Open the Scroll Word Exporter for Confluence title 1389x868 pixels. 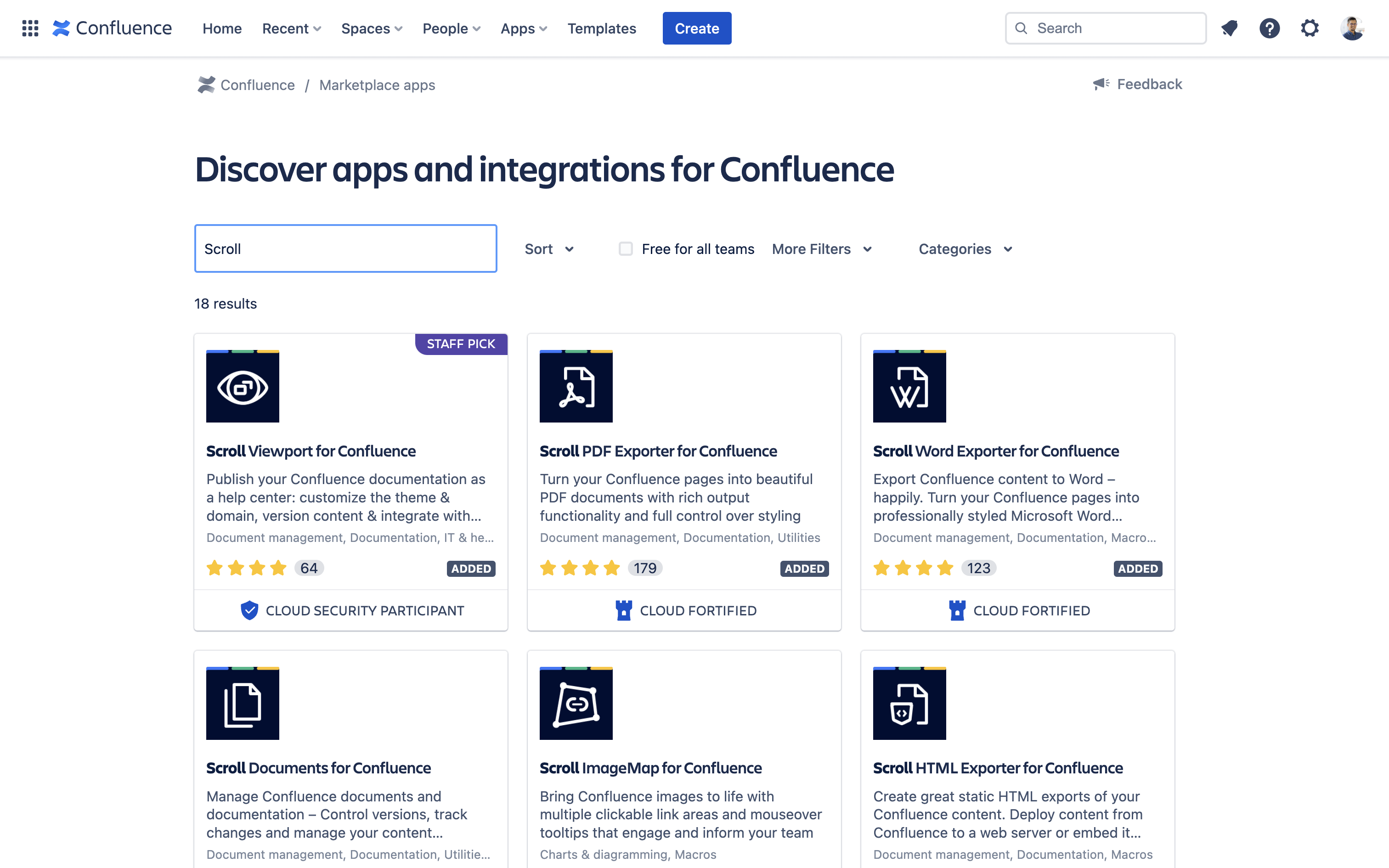[x=996, y=451]
